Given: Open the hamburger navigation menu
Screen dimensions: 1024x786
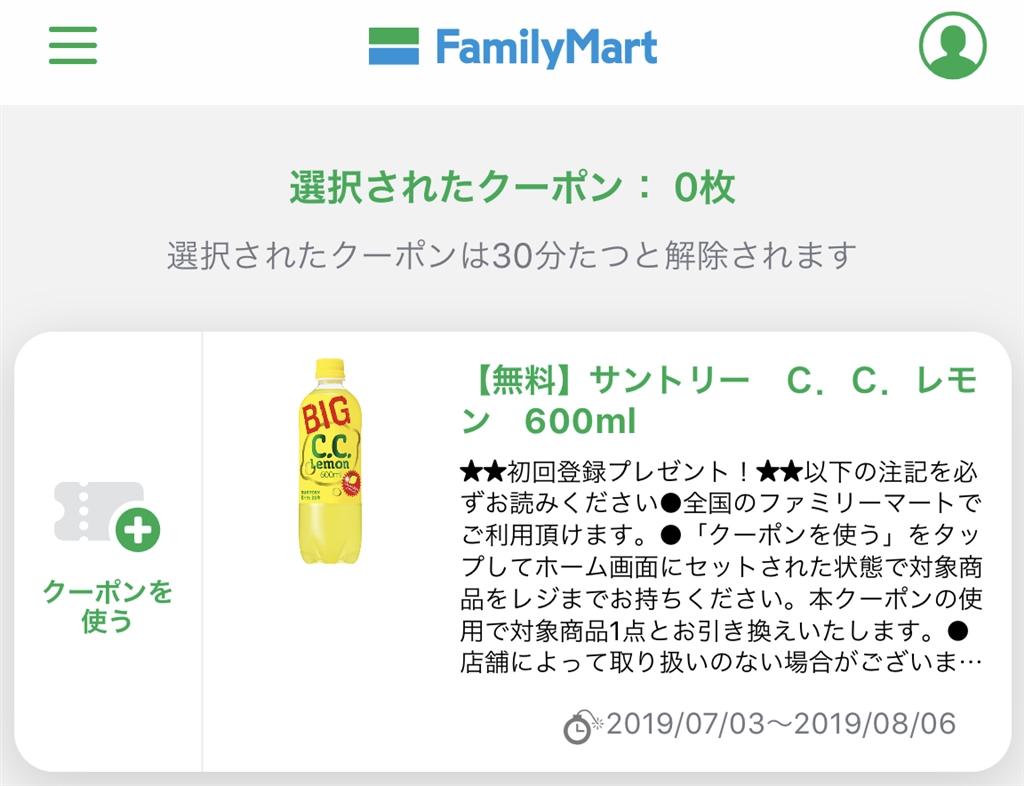Looking at the screenshot, I should tap(73, 45).
